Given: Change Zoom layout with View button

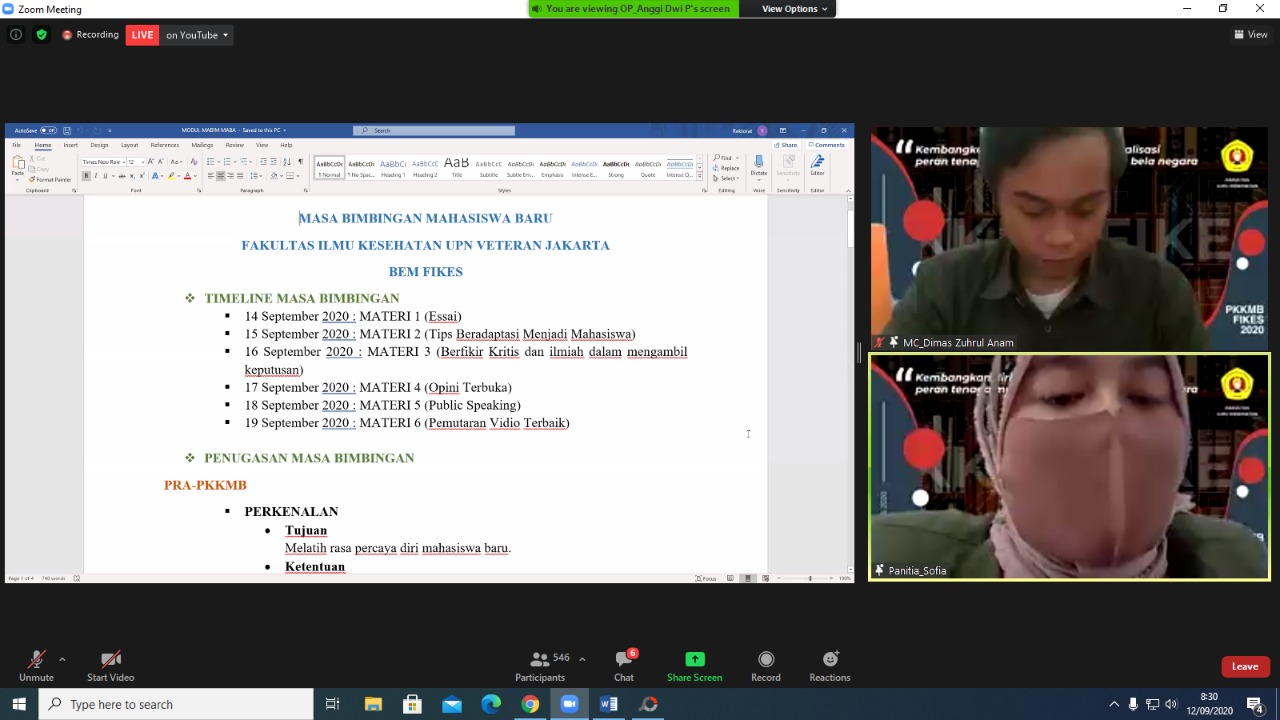Looking at the screenshot, I should (1251, 35).
